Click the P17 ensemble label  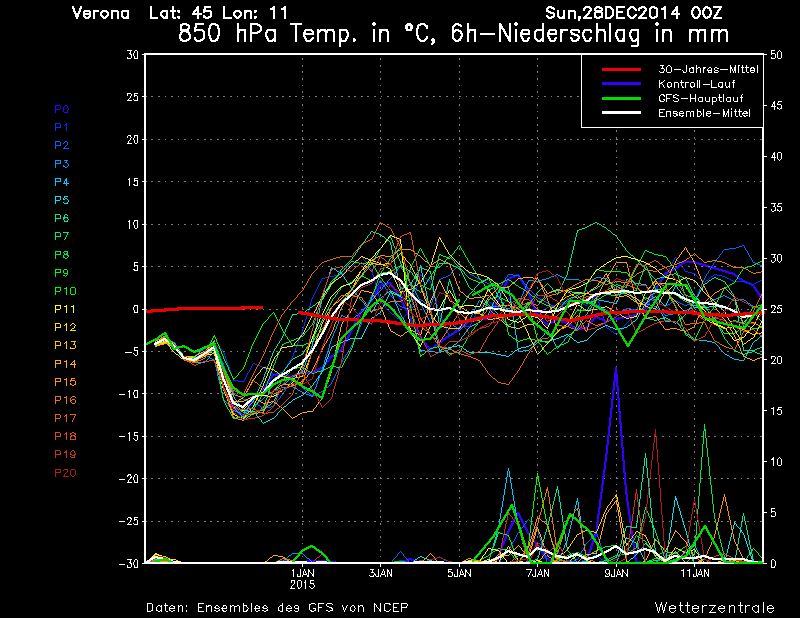coord(65,418)
